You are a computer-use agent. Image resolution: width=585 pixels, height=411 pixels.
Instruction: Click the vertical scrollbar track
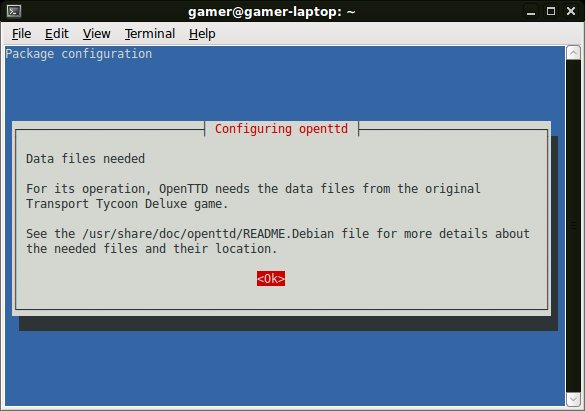573,226
